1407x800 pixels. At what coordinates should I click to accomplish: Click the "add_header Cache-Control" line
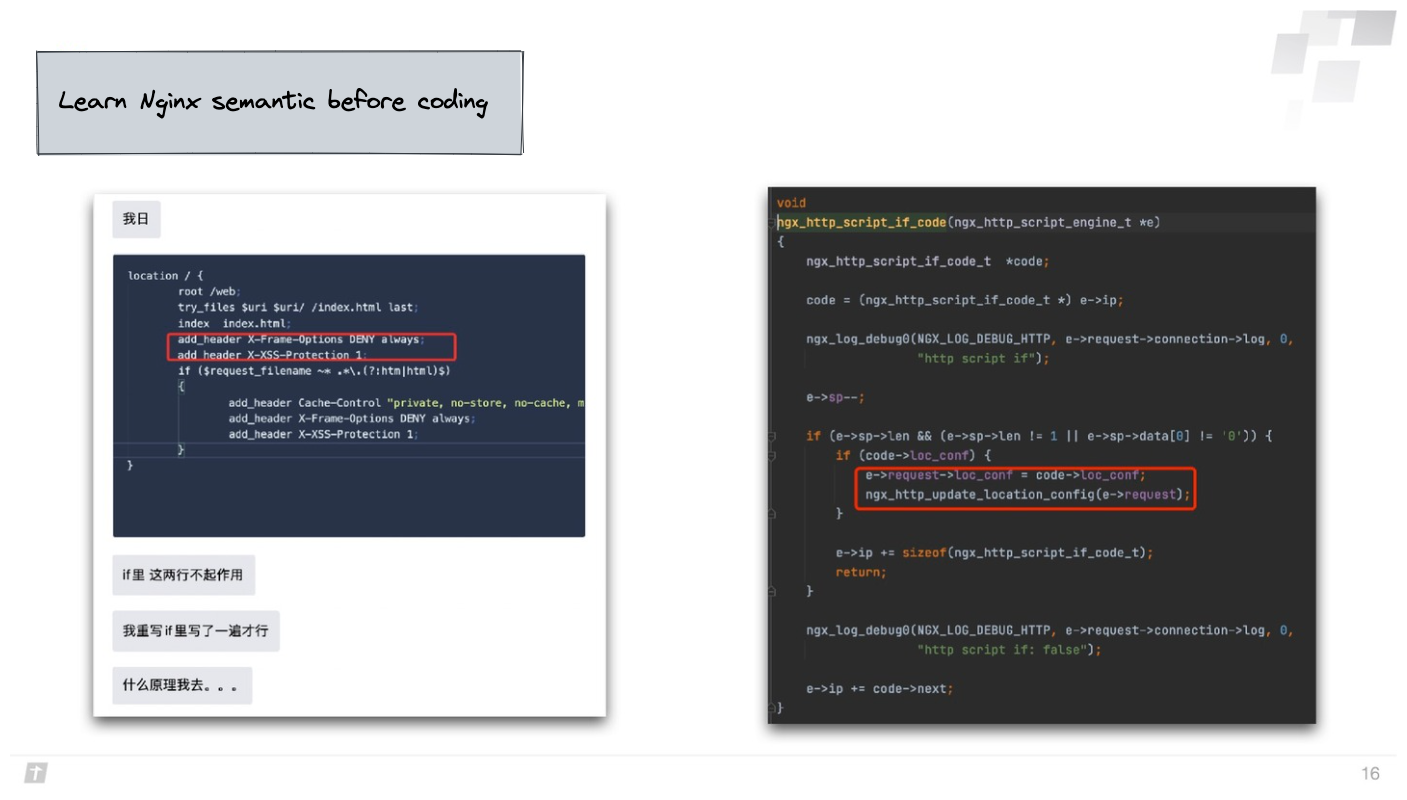click(x=406, y=403)
